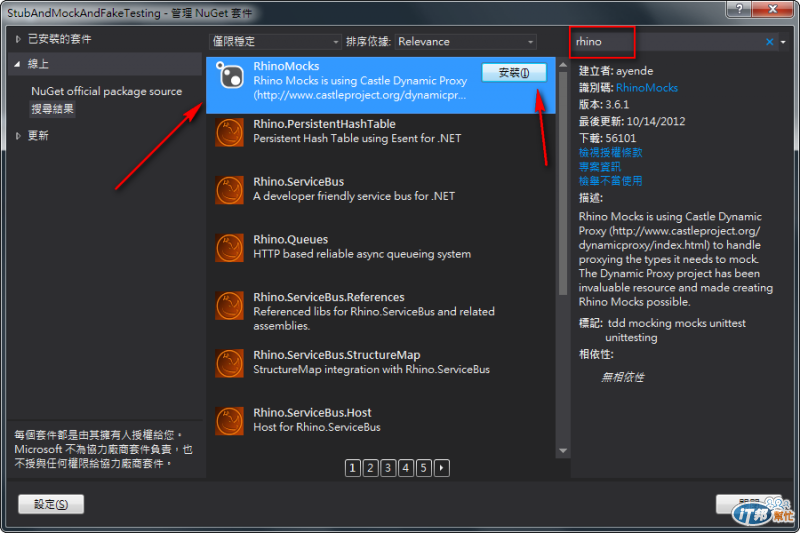
Task: Open the 設定(S) settings button
Action: [x=51, y=504]
